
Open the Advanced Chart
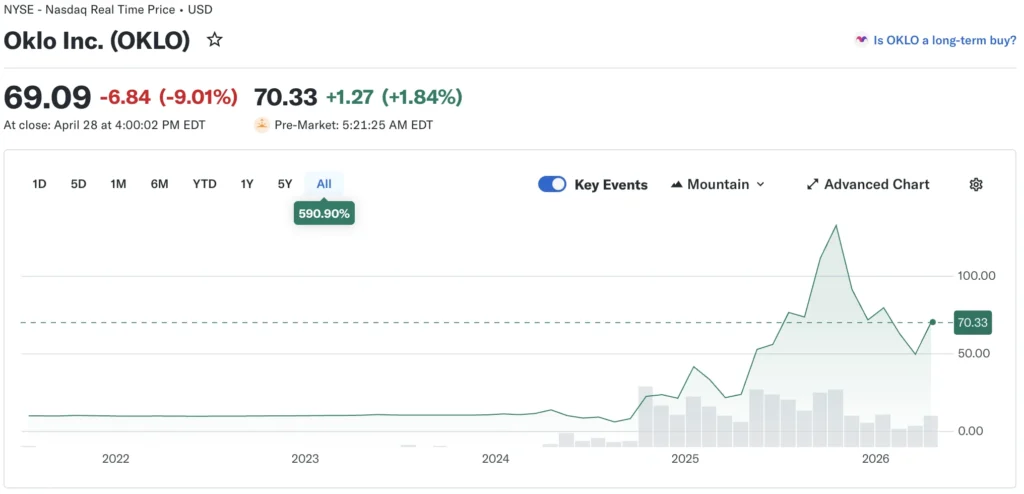click(868, 184)
